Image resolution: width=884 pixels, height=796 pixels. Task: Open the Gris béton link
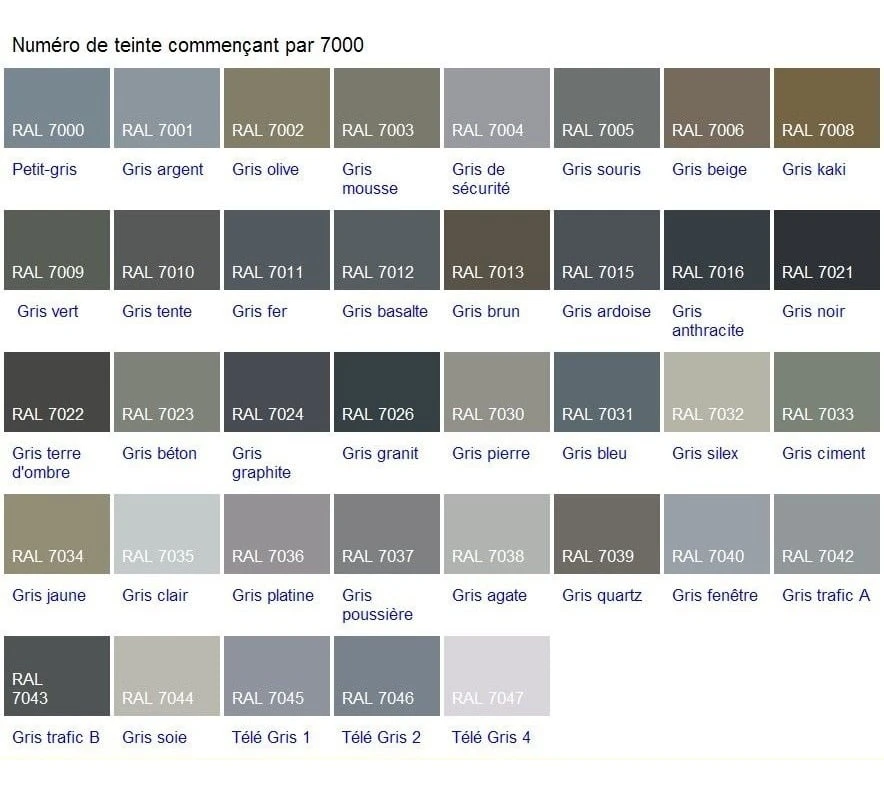click(160, 453)
